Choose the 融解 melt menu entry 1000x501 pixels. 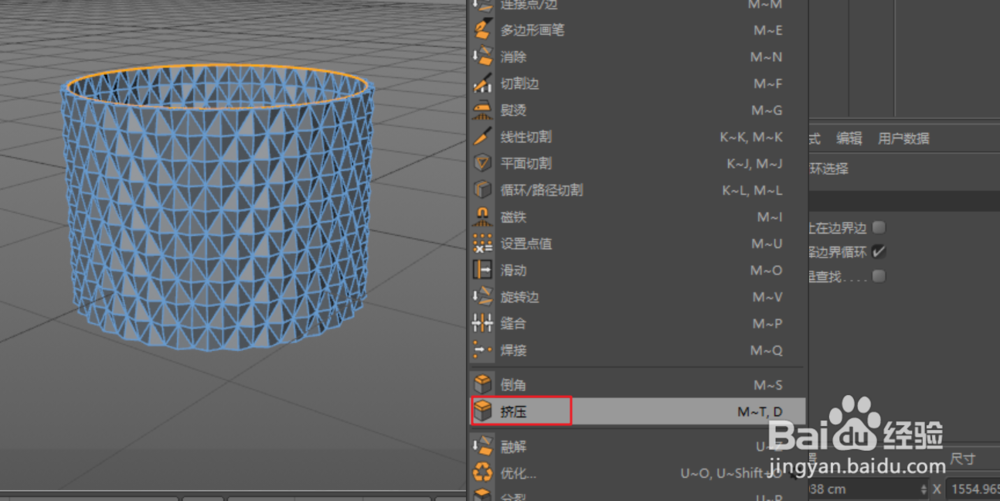tap(638, 446)
